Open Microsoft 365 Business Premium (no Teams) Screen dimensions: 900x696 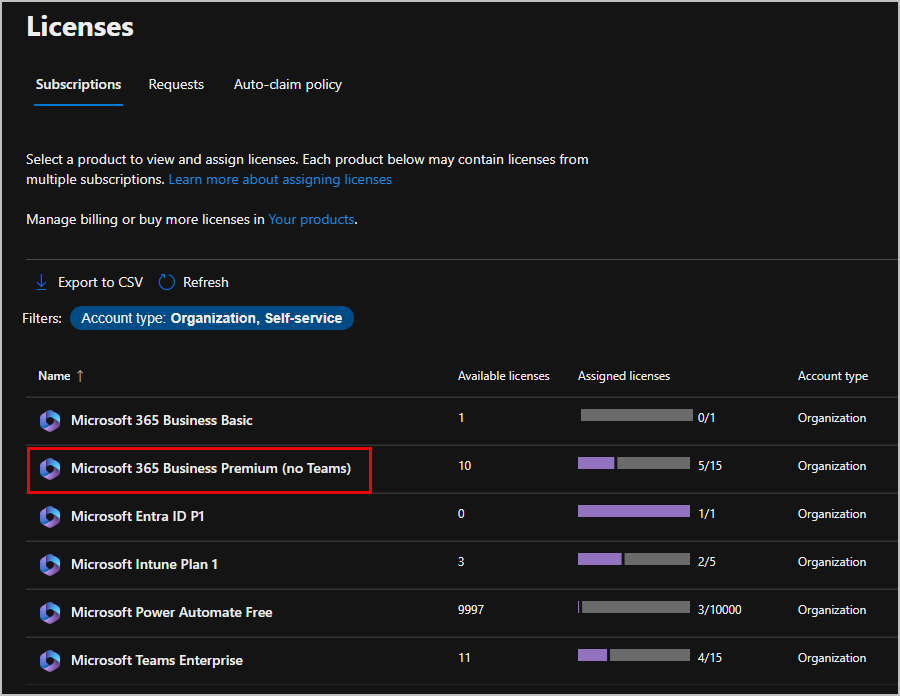click(211, 468)
